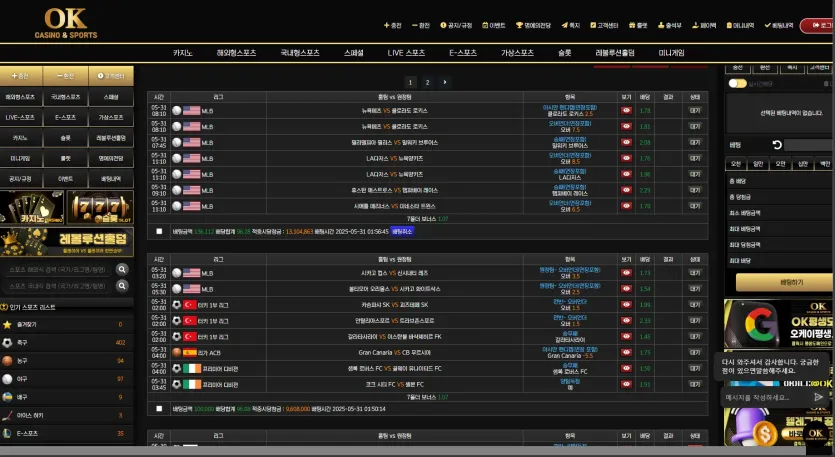
Task: Open the 미니게임 main navigation tab
Action: [x=672, y=53]
